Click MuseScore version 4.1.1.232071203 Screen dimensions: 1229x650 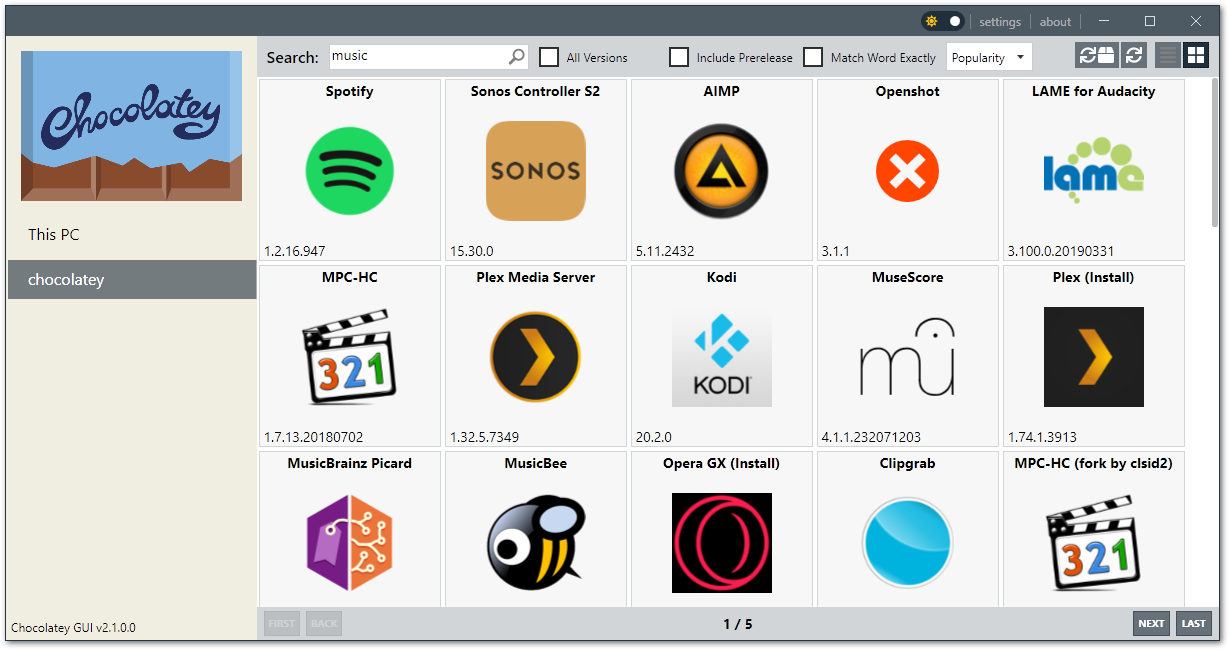[x=872, y=437]
